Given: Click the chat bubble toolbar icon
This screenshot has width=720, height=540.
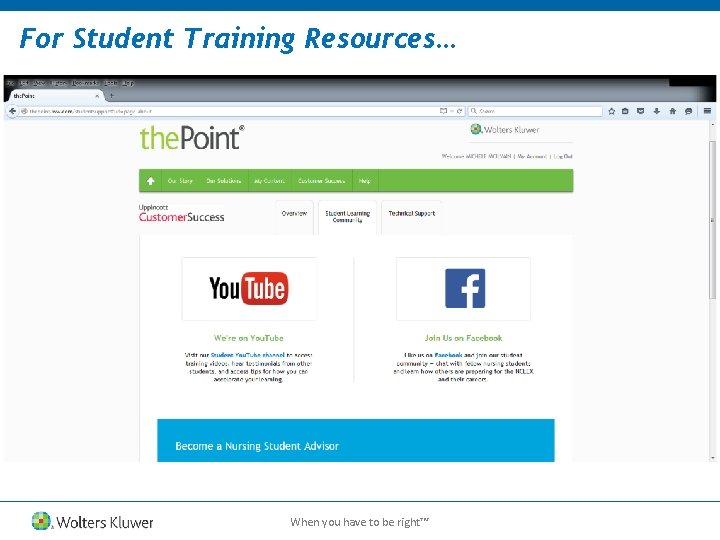Looking at the screenshot, I should click(688, 111).
